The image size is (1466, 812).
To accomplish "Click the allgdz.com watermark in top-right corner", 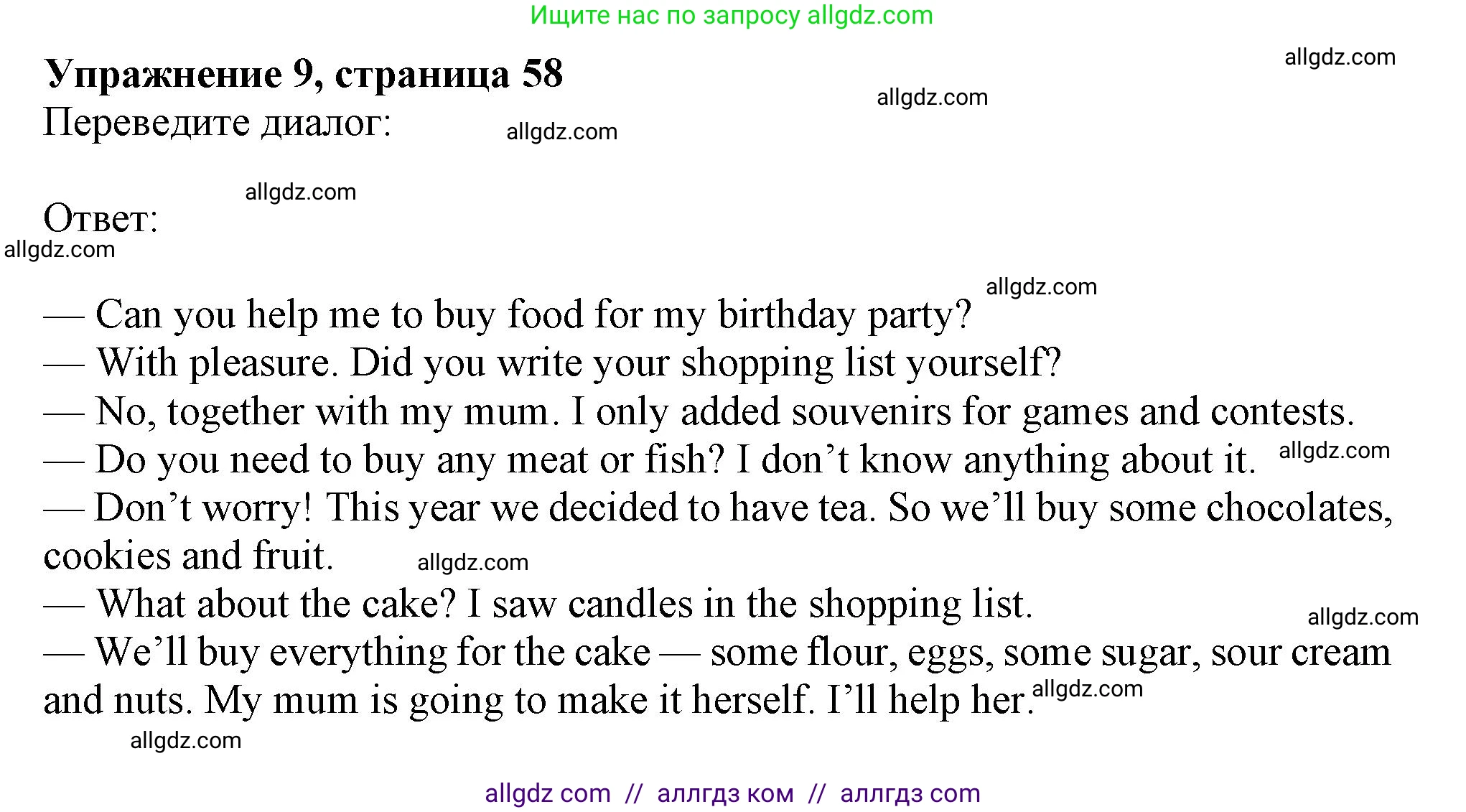I will [1340, 57].
